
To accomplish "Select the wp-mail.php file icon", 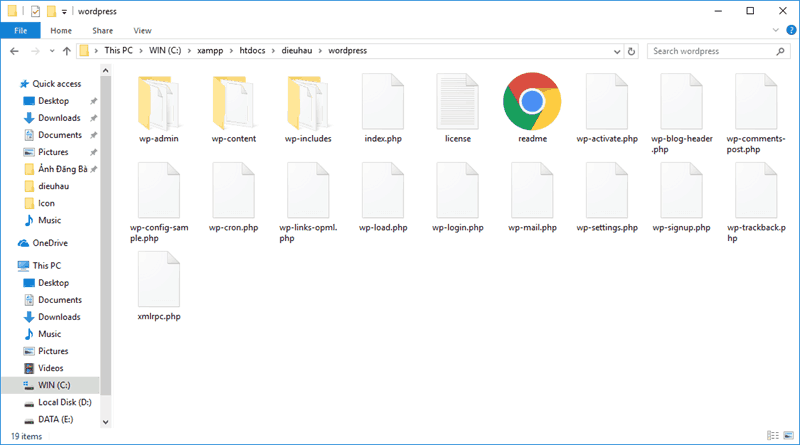I will pos(532,190).
